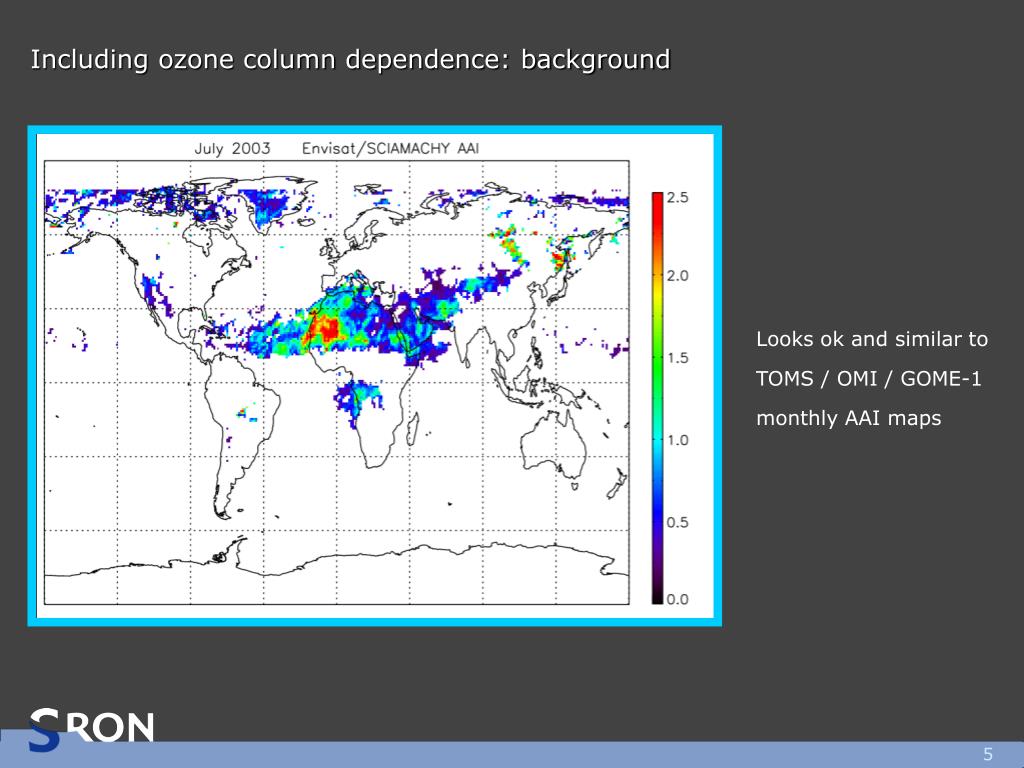Viewport: 1024px width, 768px height.
Task: Click the 'July 2003' map title text
Action: 232,149
